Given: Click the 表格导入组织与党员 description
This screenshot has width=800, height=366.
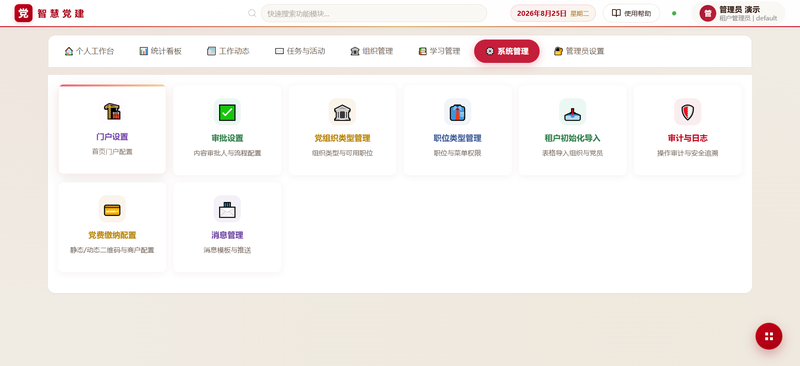Looking at the screenshot, I should 572,153.
